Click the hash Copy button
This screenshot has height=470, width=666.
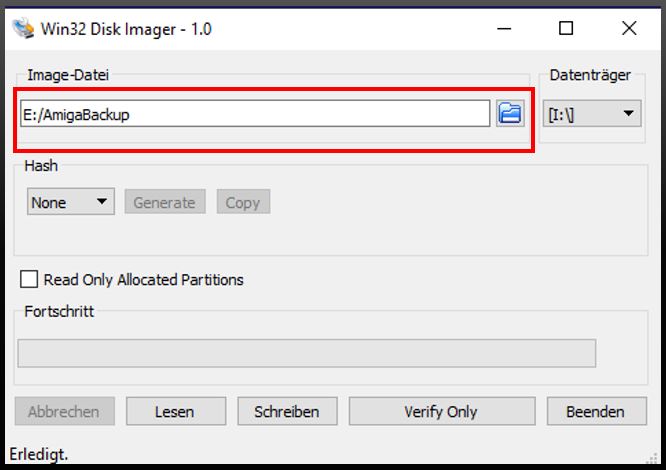pos(243,202)
